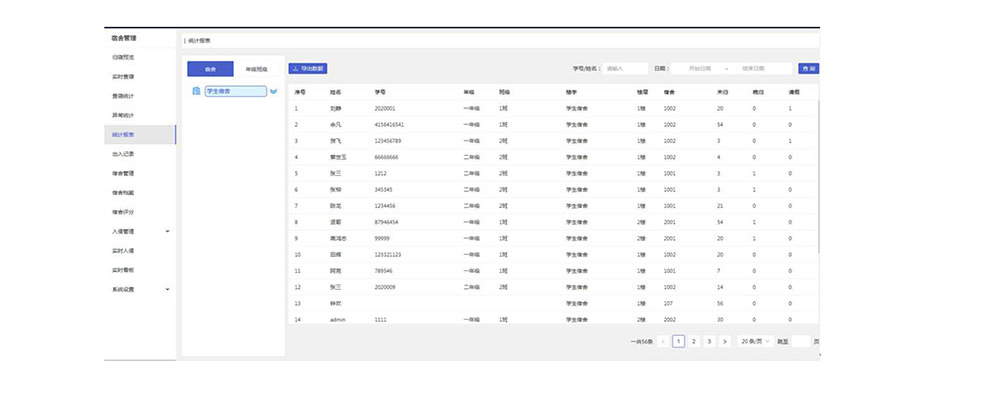The image size is (1000, 397).
Task: Click student number 1234456
Action: click(385, 206)
